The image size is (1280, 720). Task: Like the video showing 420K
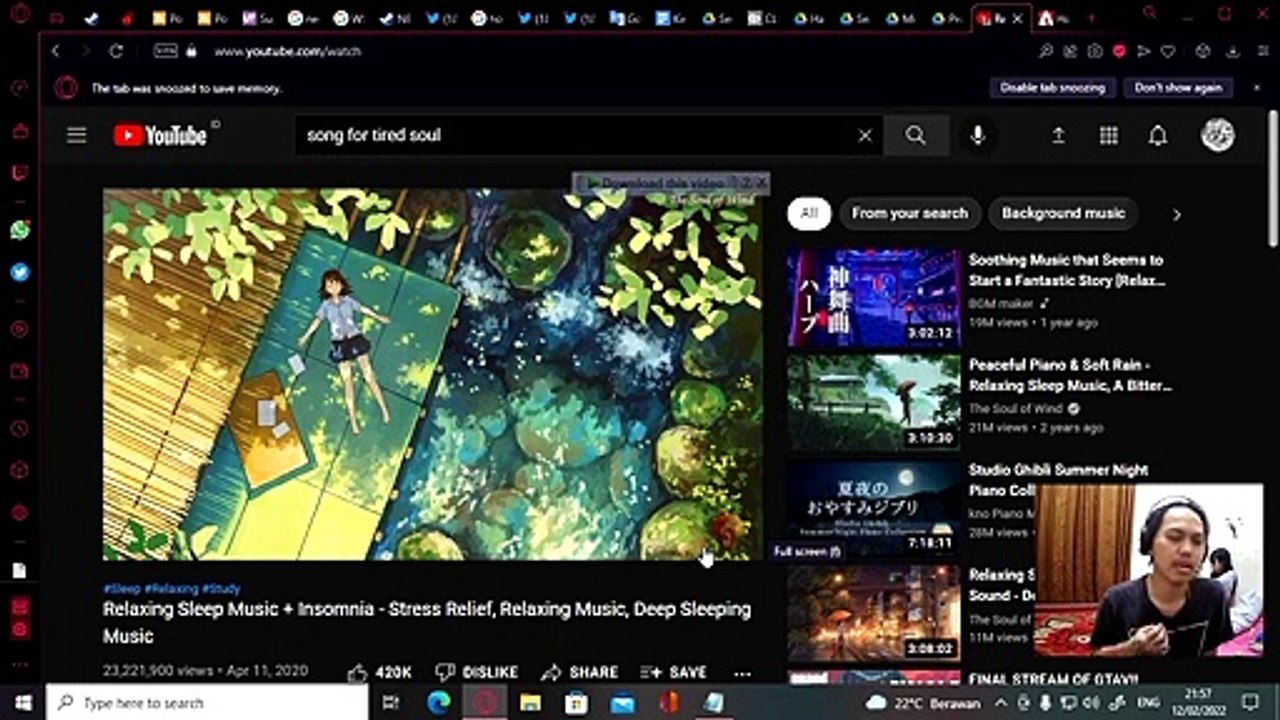(379, 673)
